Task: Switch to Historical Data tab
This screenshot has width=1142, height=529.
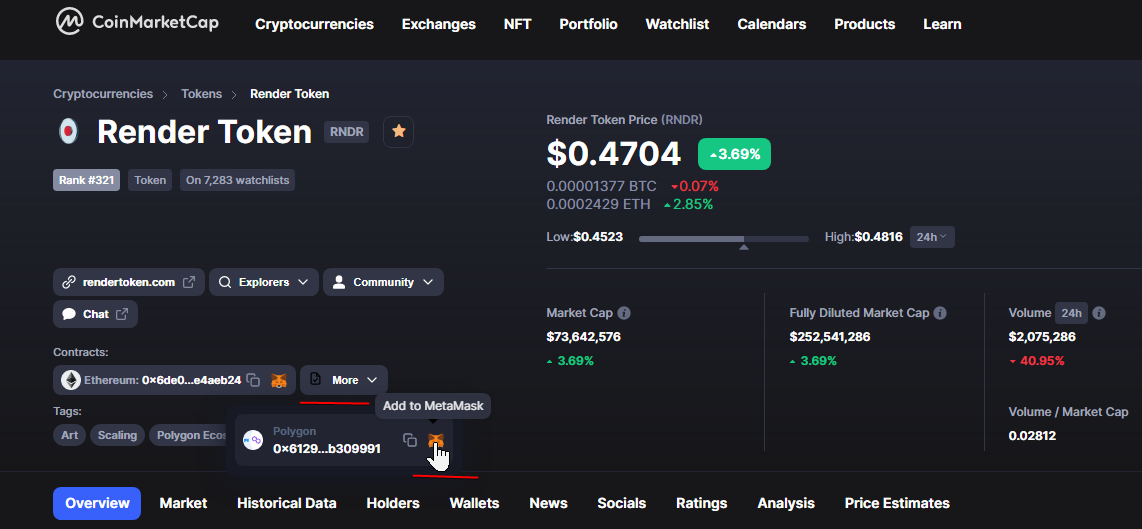Action: click(x=287, y=503)
